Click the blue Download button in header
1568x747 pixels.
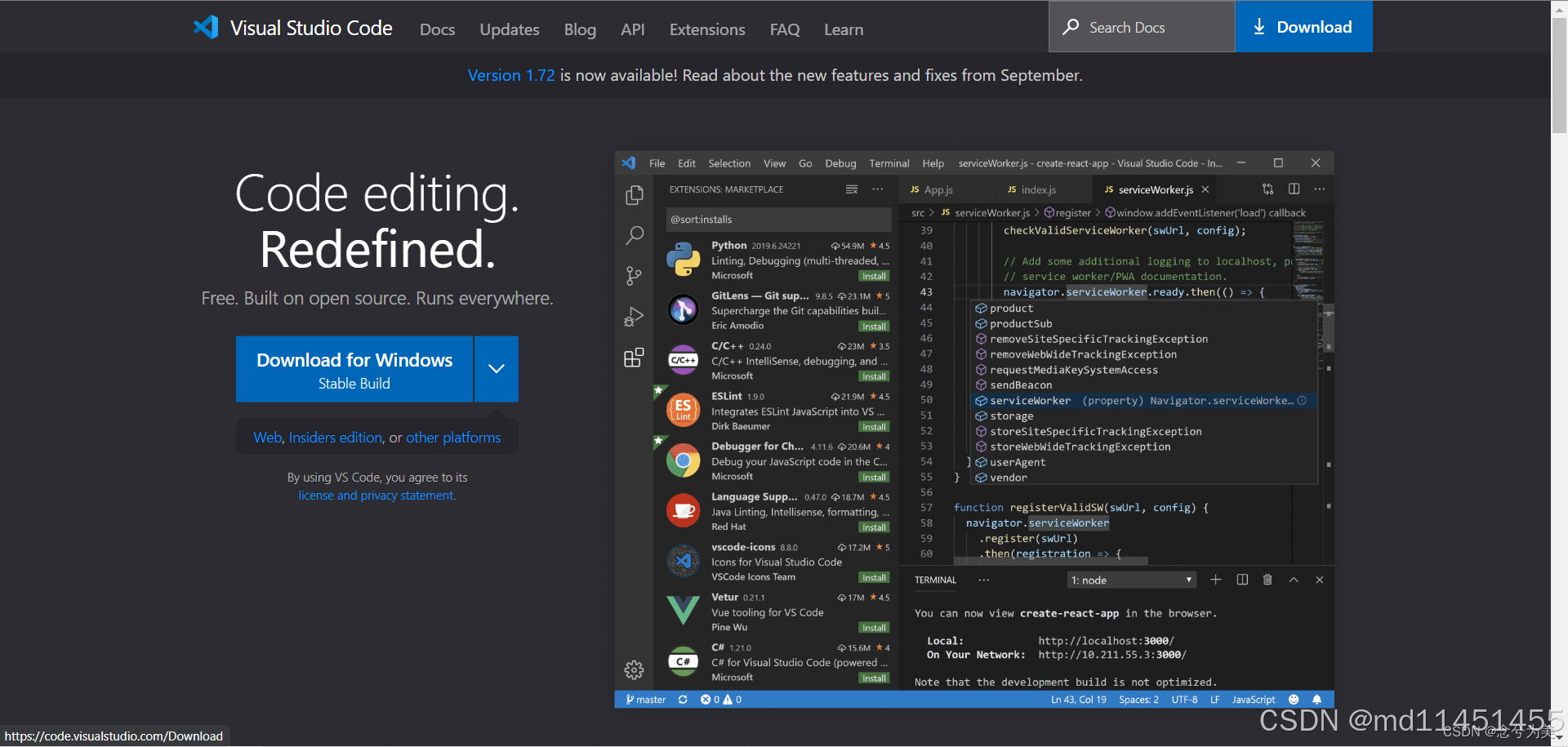(x=1303, y=27)
